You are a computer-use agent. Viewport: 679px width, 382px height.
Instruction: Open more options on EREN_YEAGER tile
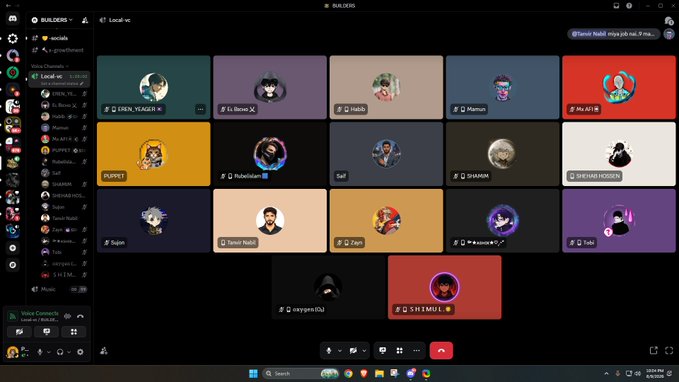tap(200, 109)
